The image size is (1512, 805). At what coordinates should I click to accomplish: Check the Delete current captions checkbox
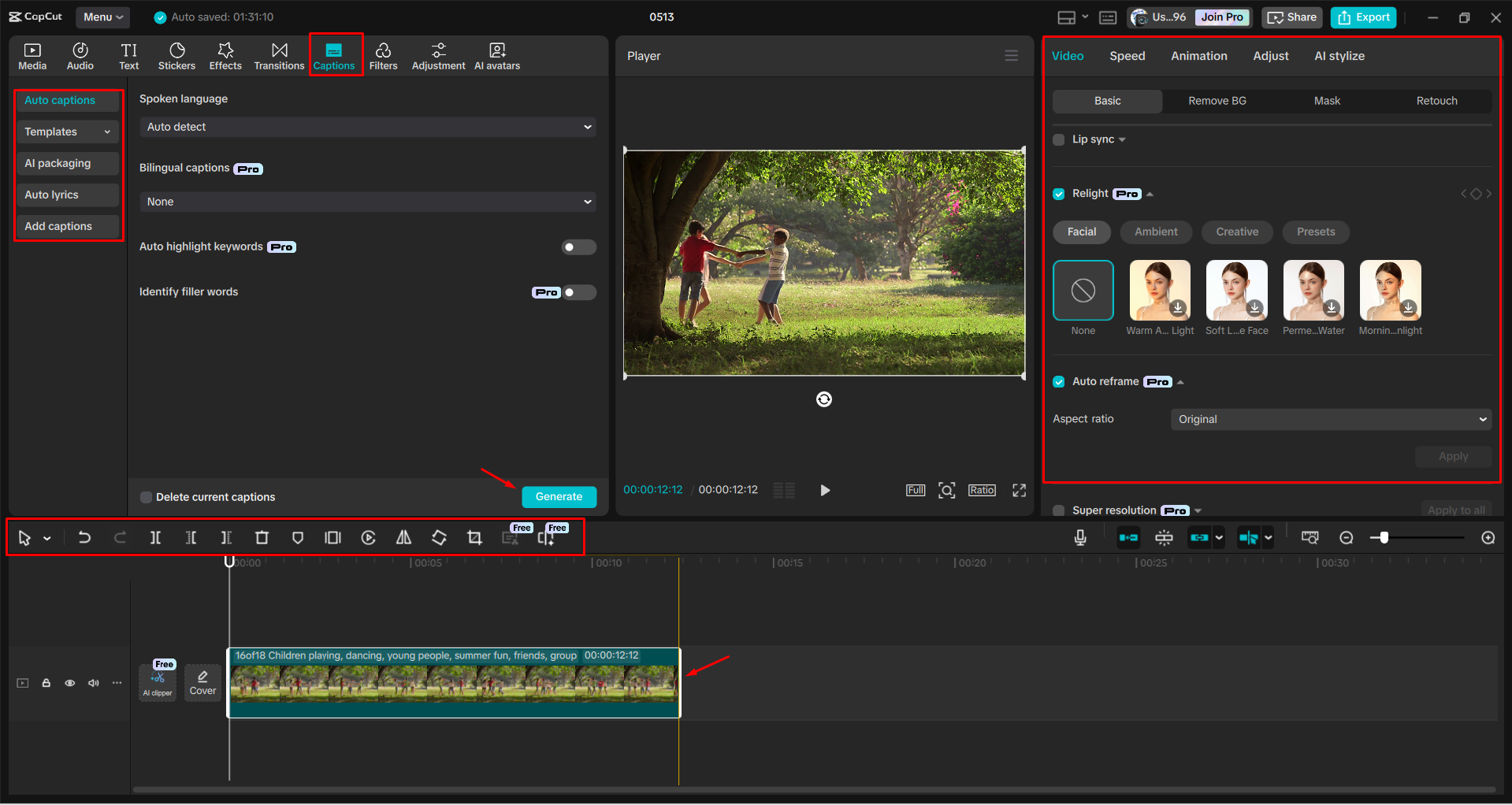click(146, 496)
